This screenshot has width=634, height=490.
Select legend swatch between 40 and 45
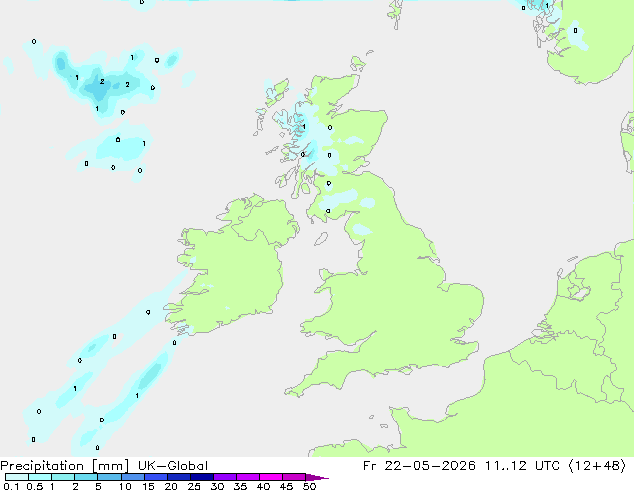pos(271,477)
